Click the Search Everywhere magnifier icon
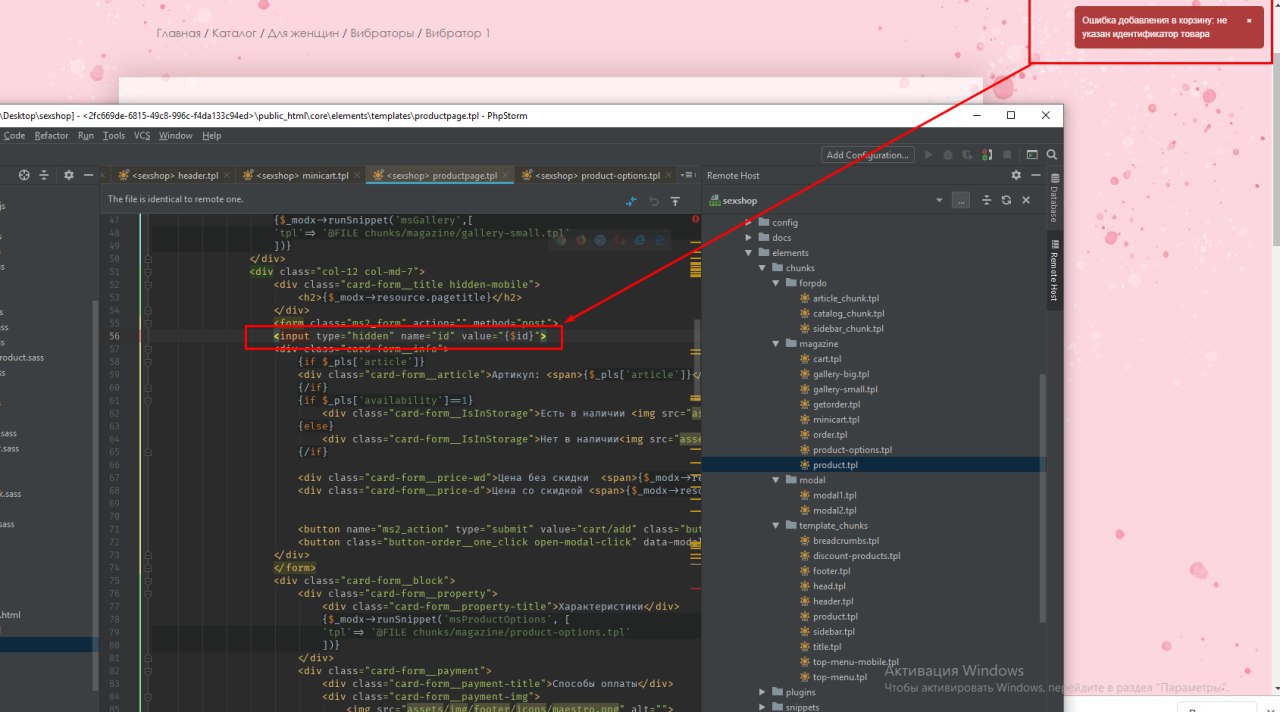 point(1051,155)
